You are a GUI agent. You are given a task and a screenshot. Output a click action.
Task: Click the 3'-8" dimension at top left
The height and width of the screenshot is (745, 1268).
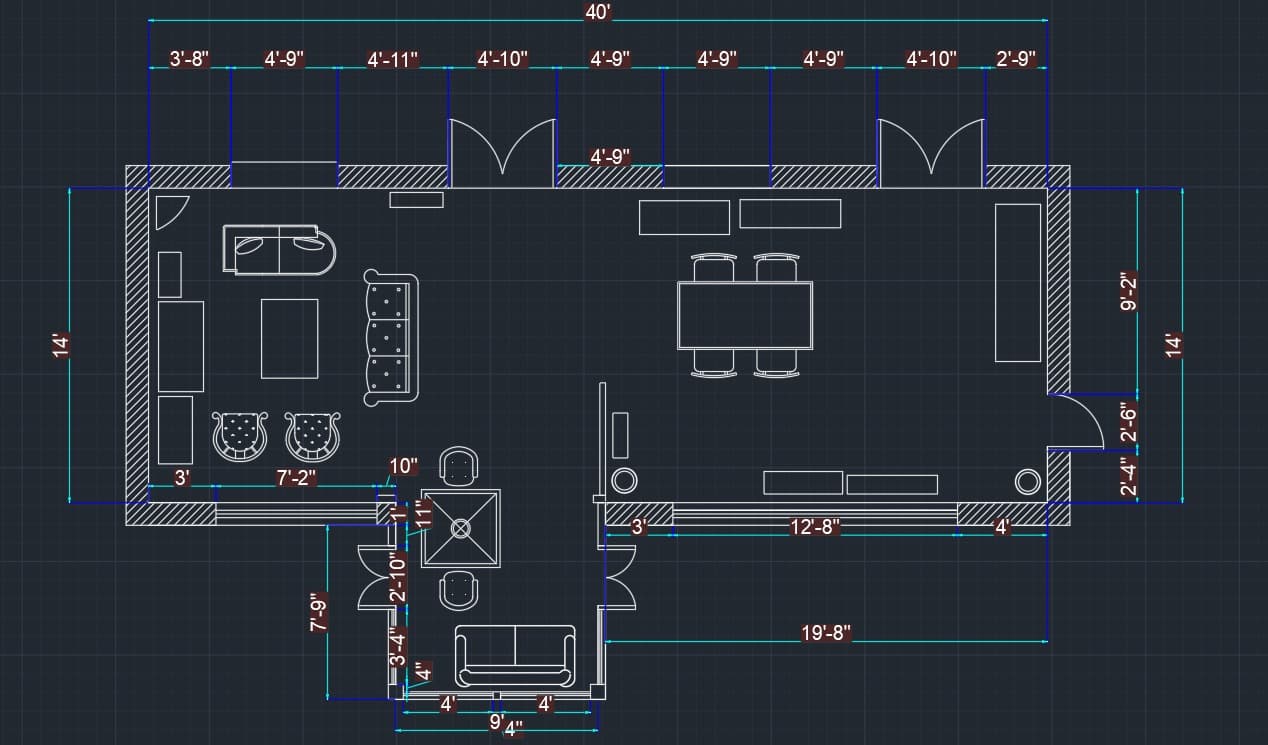point(189,60)
